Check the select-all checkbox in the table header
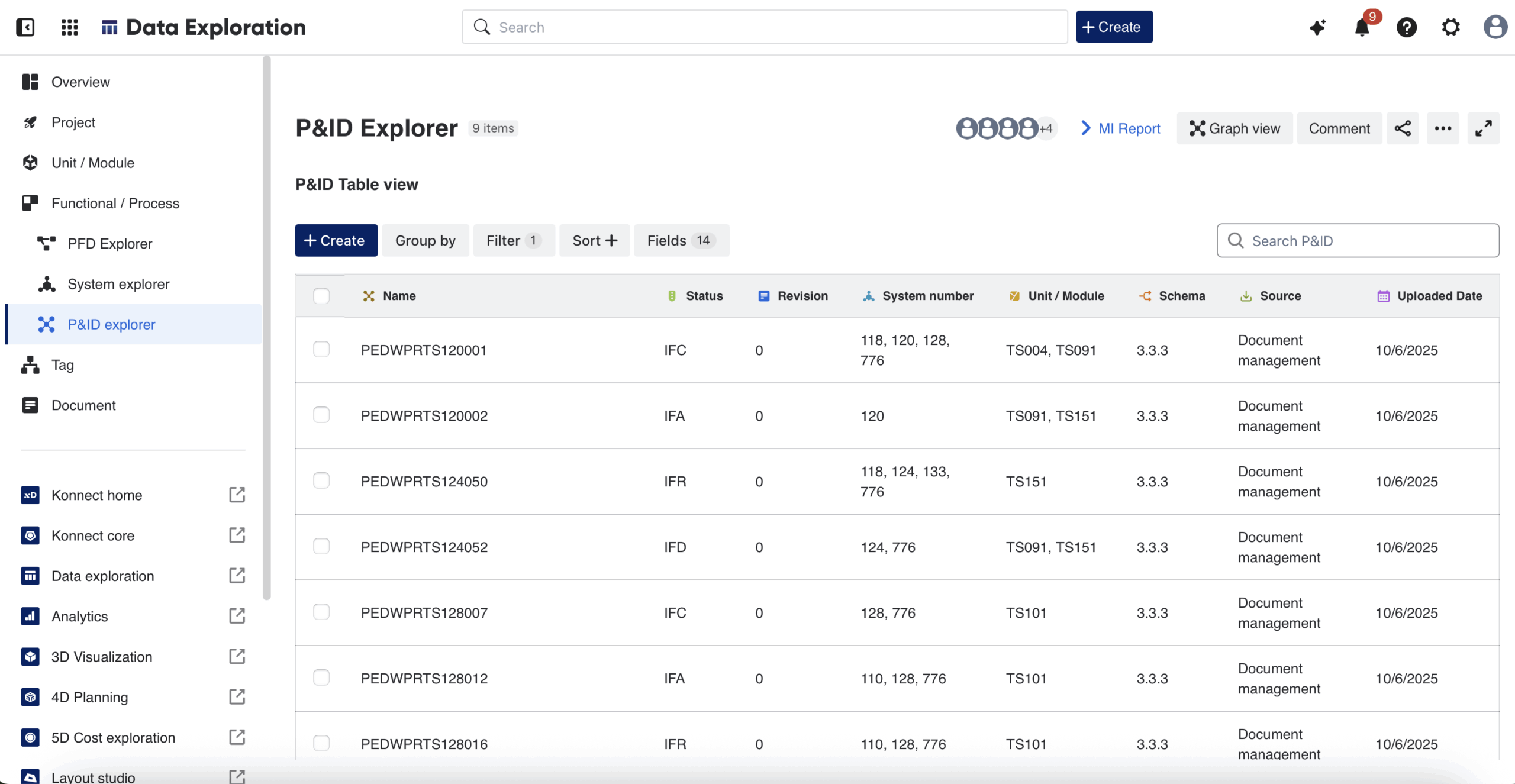 coord(321,295)
